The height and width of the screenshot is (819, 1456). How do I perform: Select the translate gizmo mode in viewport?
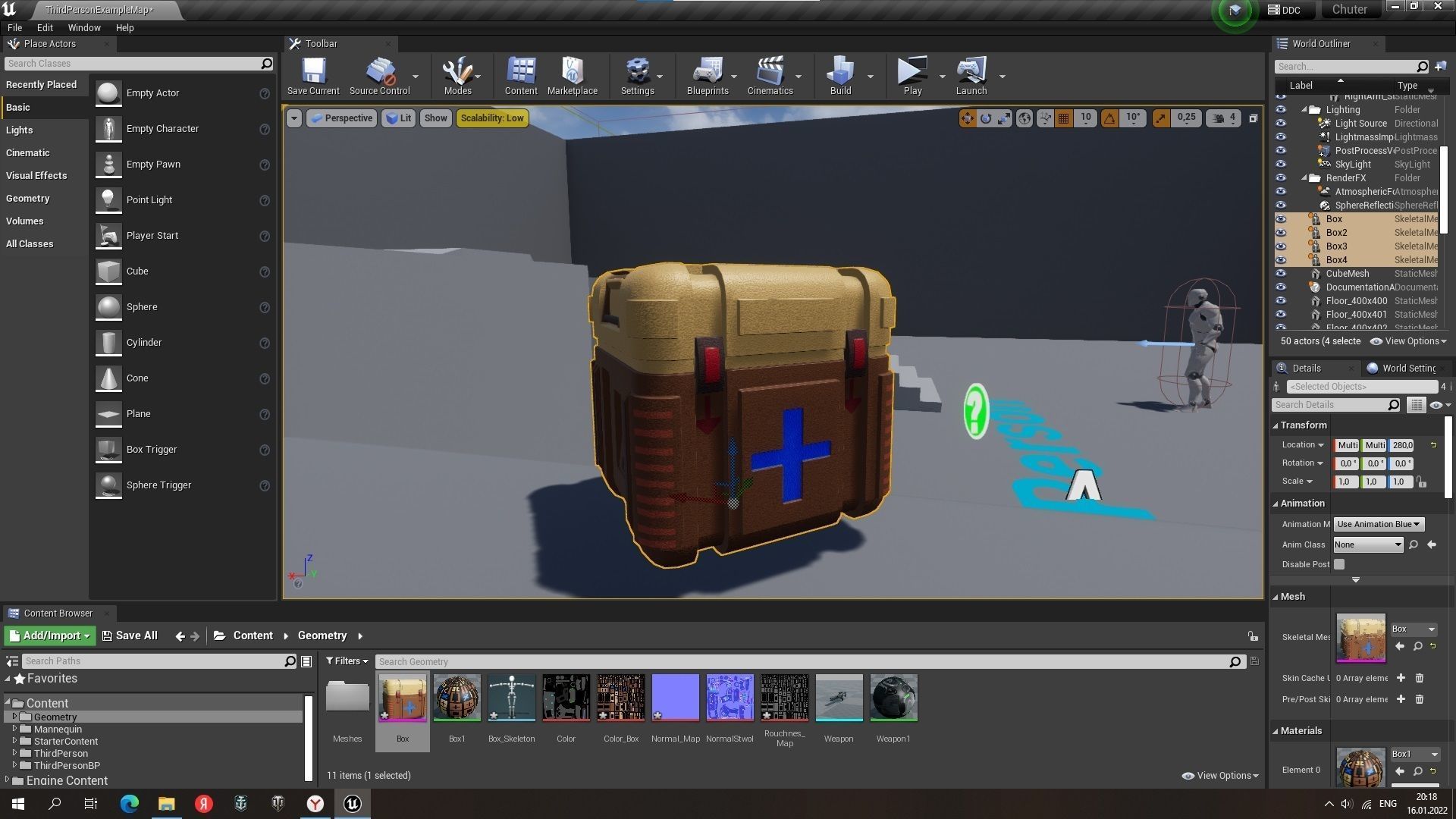[x=967, y=118]
